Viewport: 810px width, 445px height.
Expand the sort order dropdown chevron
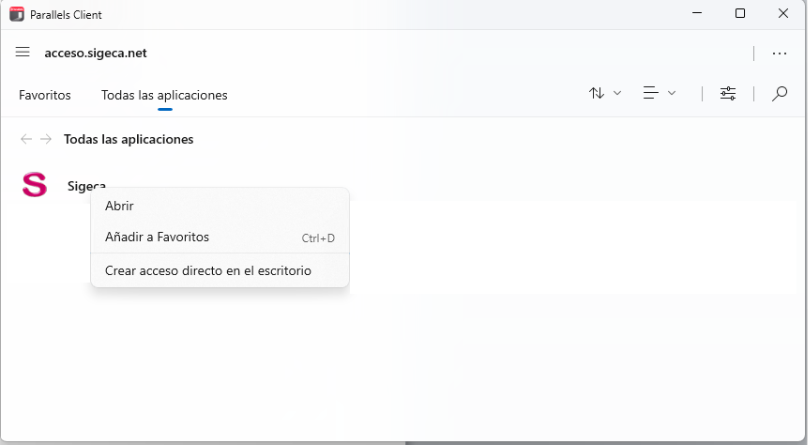(617, 94)
